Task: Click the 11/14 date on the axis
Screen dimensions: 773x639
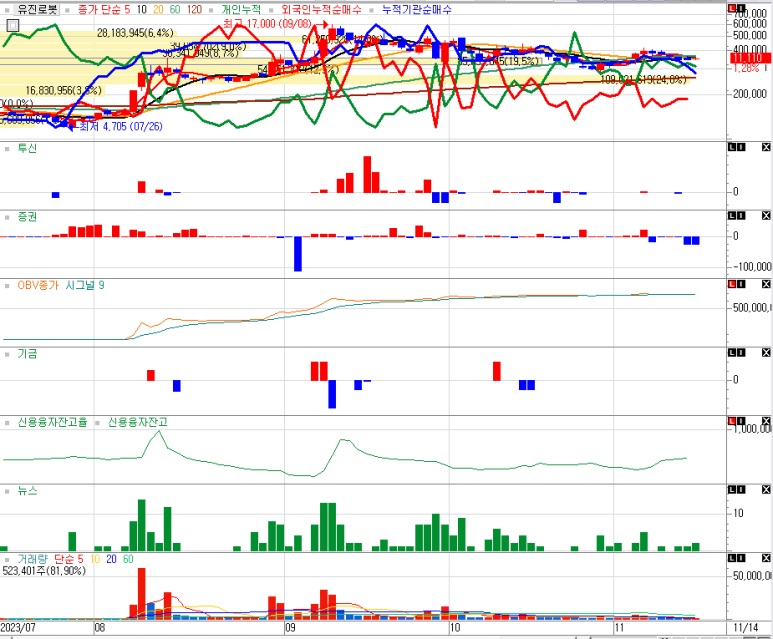Action: coord(745,627)
